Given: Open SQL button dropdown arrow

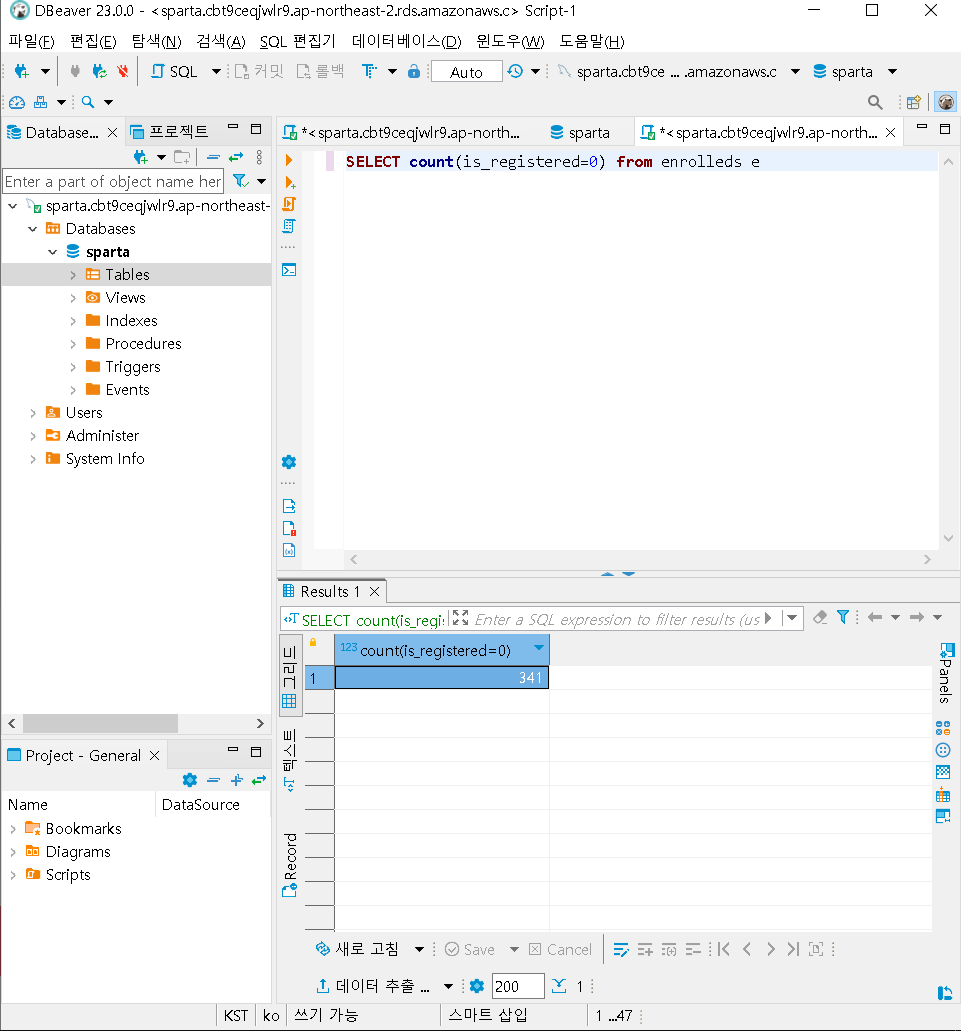Looking at the screenshot, I should (x=216, y=71).
